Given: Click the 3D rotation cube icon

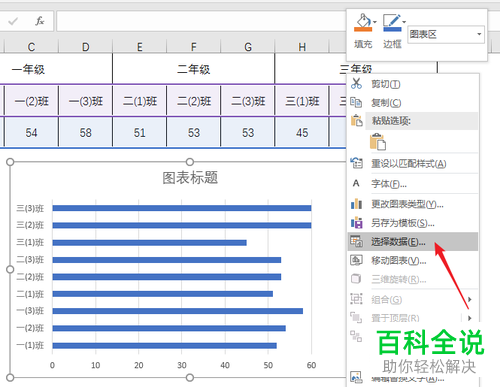Looking at the screenshot, I should tap(356, 279).
